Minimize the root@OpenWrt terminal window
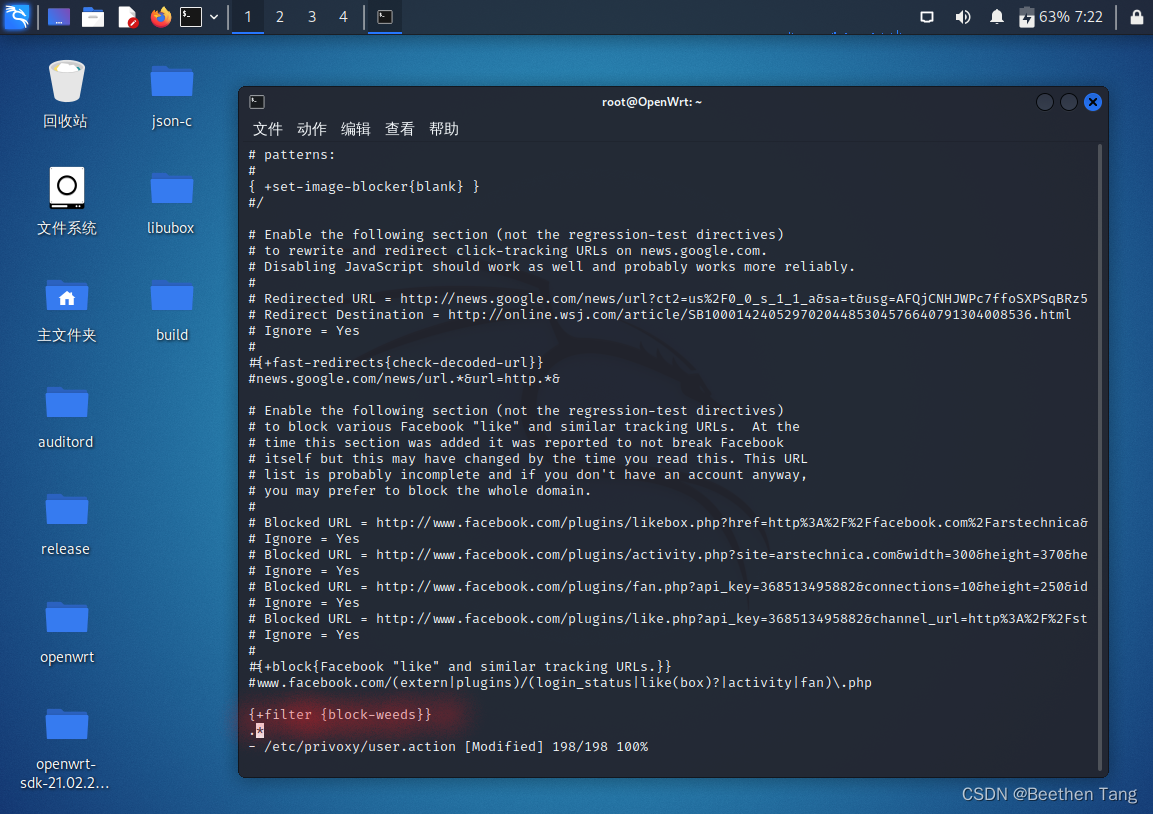 pos(1045,102)
